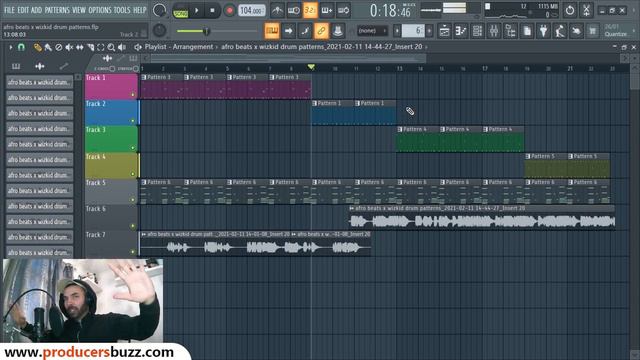Toggle wait for input before recording
Viewport: 640px width, 360px height.
[294, 11]
